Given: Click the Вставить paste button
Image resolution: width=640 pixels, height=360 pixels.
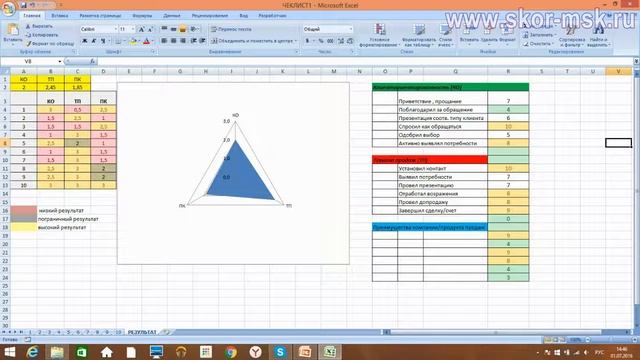Looking at the screenshot, I should [x=13, y=33].
